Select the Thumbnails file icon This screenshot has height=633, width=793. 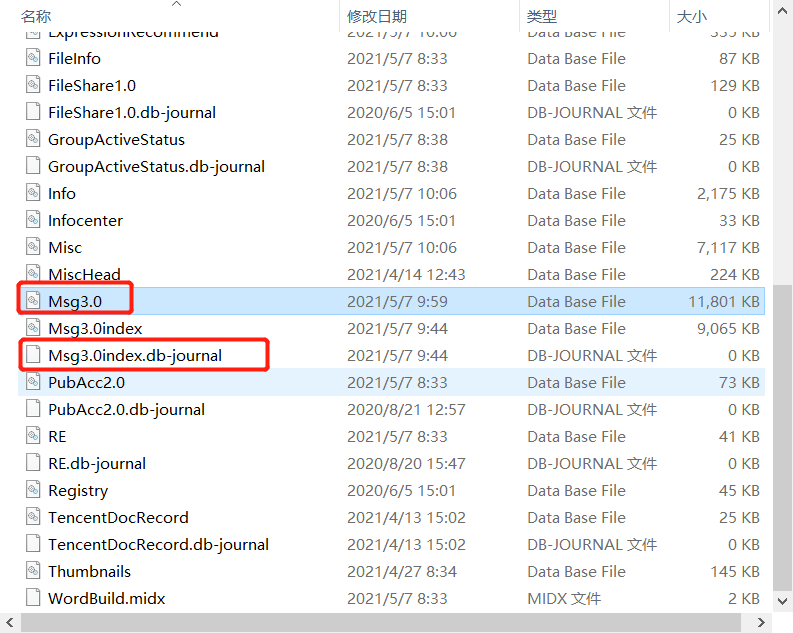click(34, 571)
